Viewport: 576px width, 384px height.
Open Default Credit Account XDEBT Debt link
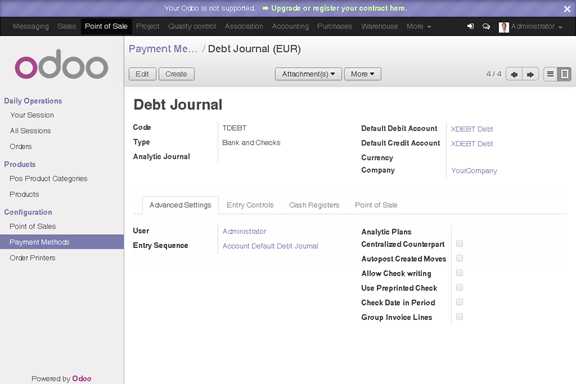pos(472,144)
